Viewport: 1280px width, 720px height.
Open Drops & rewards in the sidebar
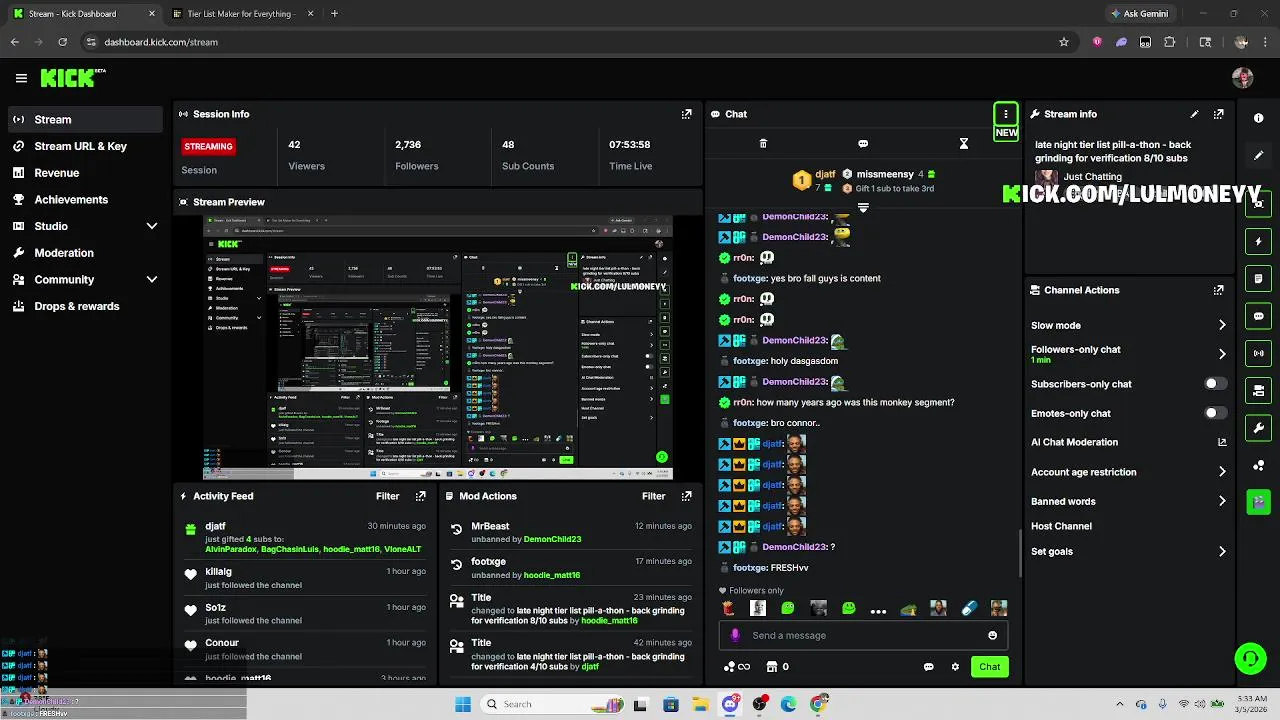click(x=85, y=306)
